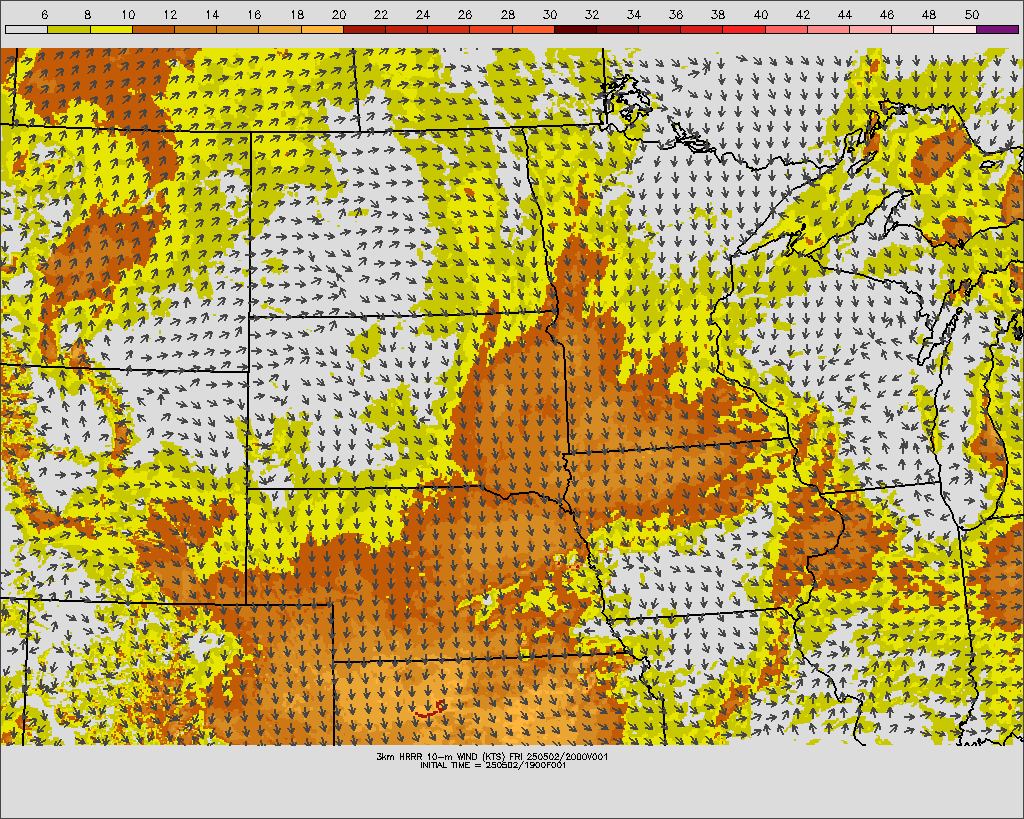The height and width of the screenshot is (819, 1024).
Task: Select the light pink 44–46 knots swatch
Action: (x=871, y=29)
